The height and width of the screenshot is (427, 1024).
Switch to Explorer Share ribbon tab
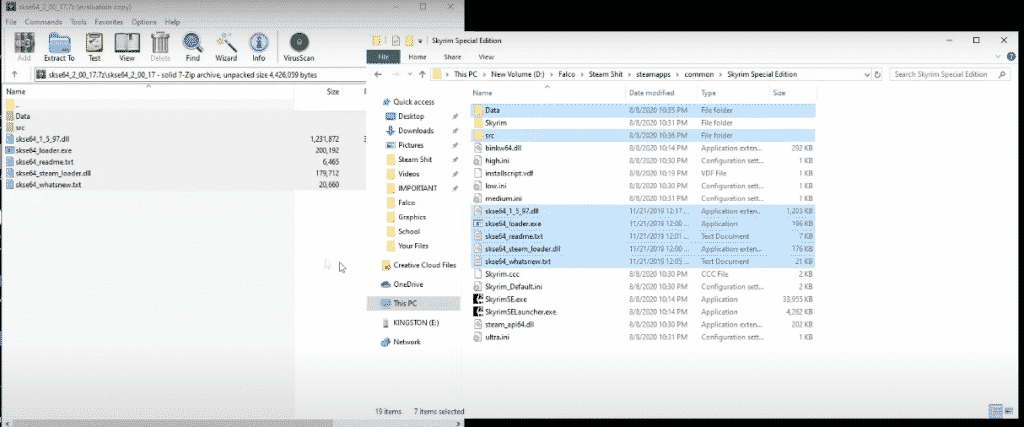click(x=452, y=57)
